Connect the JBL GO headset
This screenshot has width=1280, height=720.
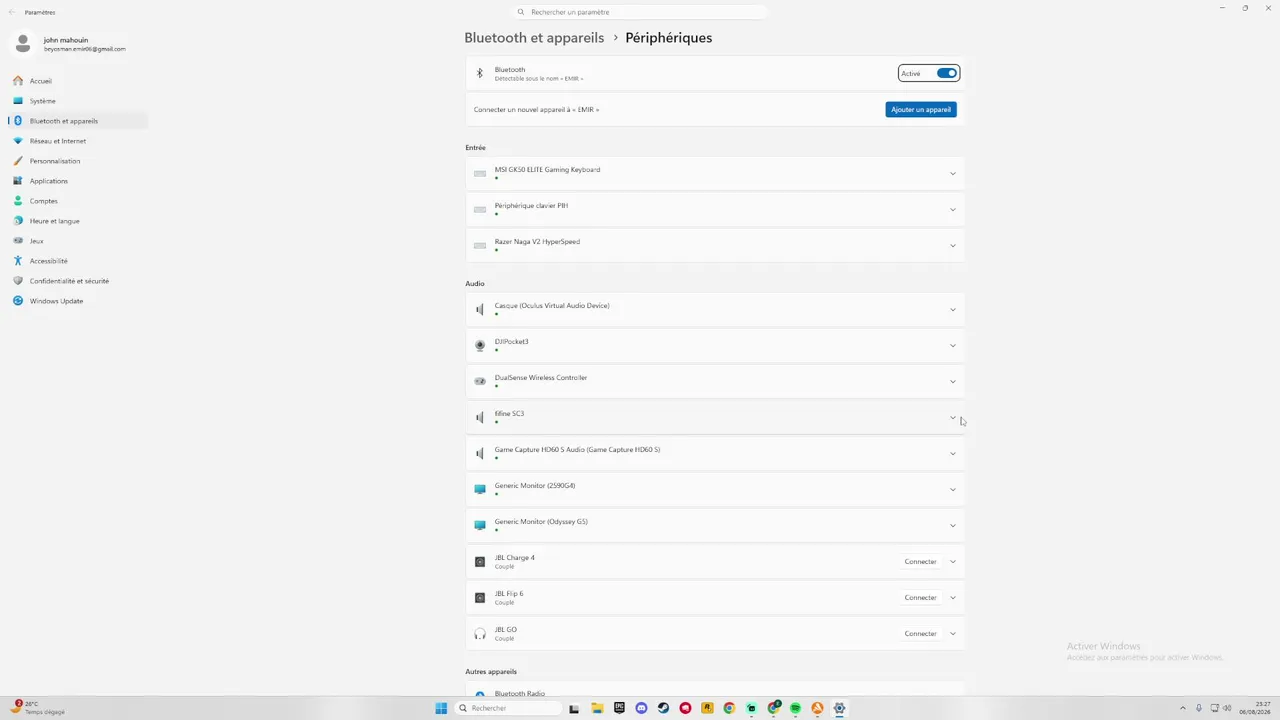(x=920, y=634)
